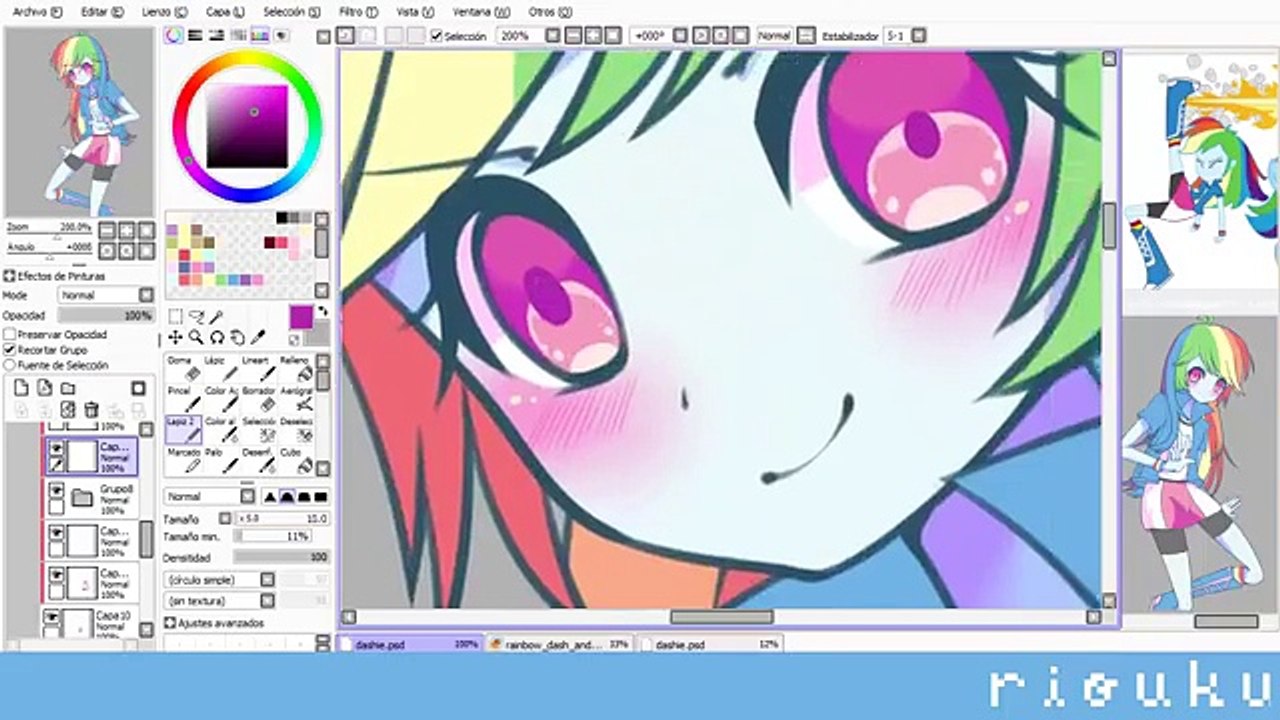Select the Lineart brush tool

pyautogui.click(x=258, y=367)
